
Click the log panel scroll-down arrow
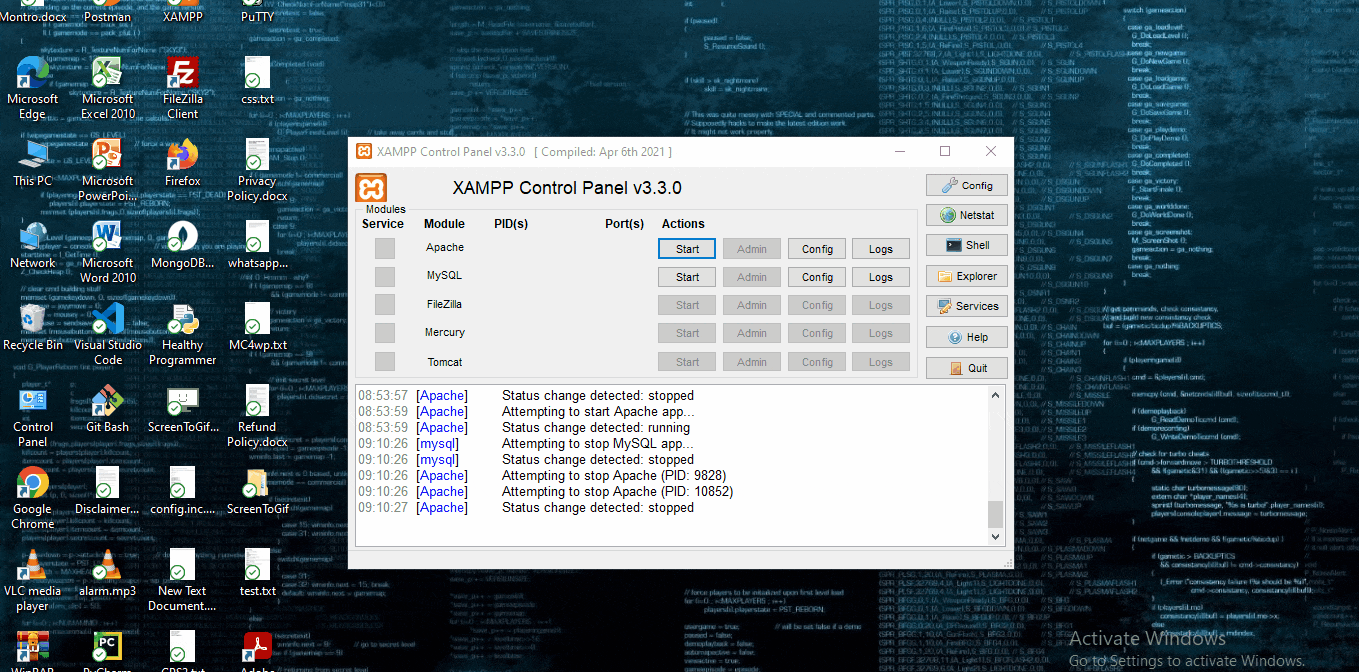click(x=995, y=536)
